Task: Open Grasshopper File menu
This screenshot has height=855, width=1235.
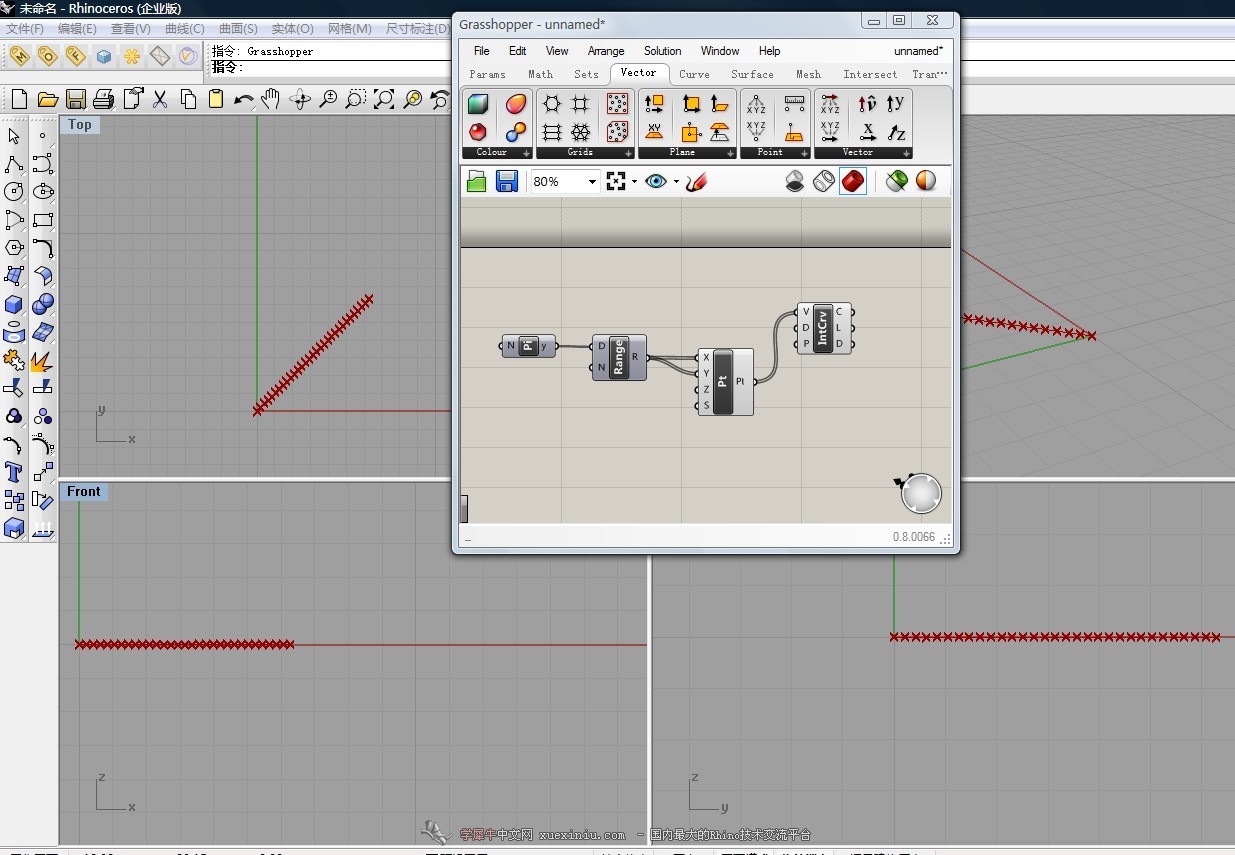Action: (482, 51)
